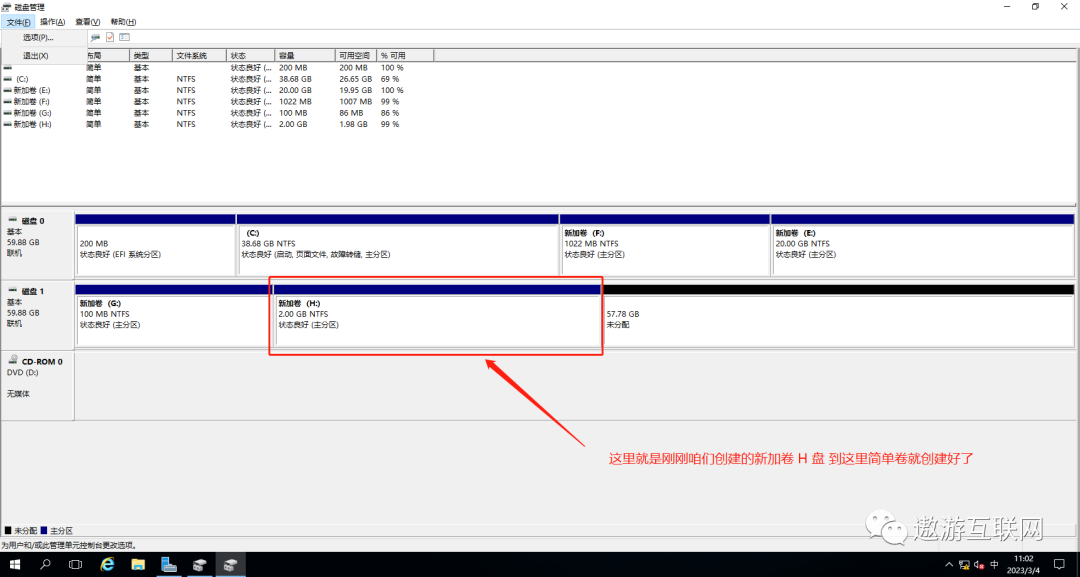The height and width of the screenshot is (577, 1080).
Task: Click the CD-ROM 0 disc icon
Action: coord(13,360)
